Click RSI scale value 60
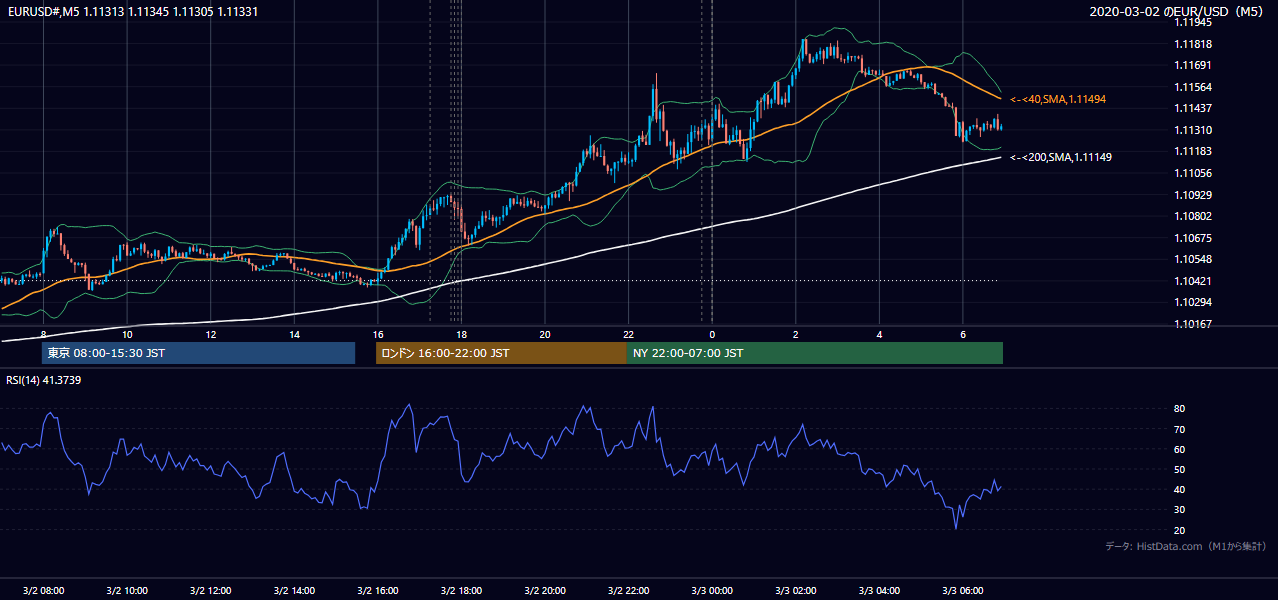 (x=1180, y=449)
